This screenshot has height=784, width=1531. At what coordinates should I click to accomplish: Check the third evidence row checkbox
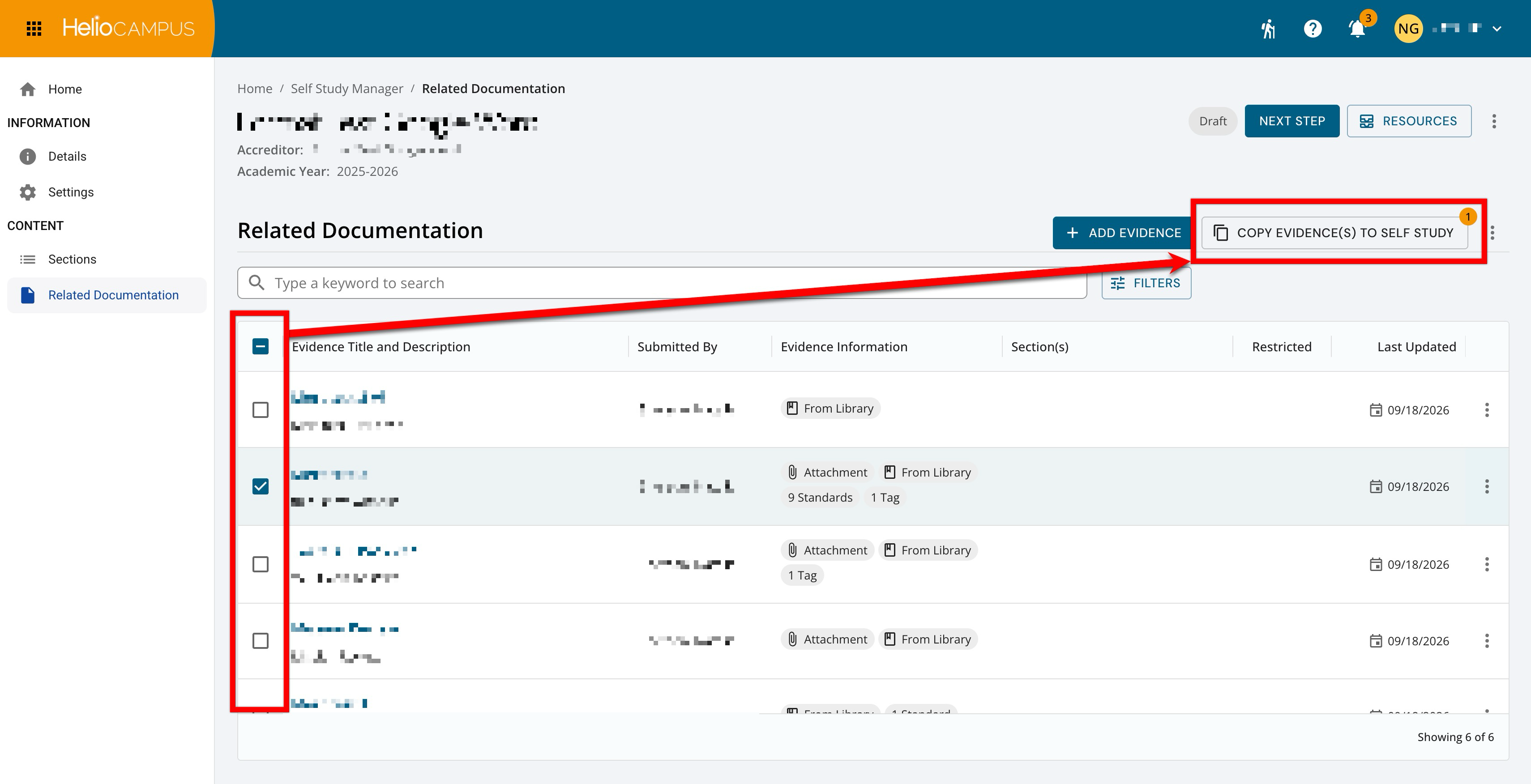pos(261,564)
